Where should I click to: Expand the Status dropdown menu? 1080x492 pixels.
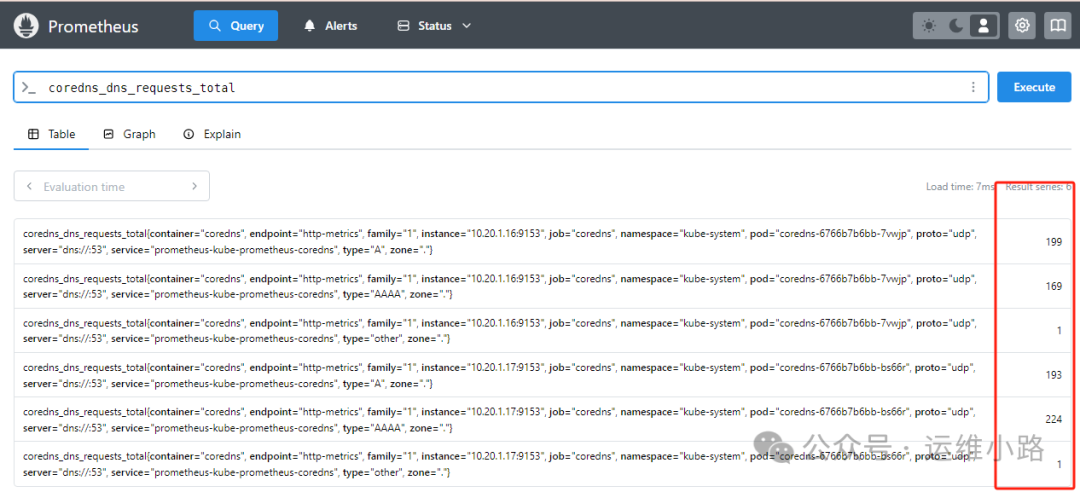[x=434, y=26]
